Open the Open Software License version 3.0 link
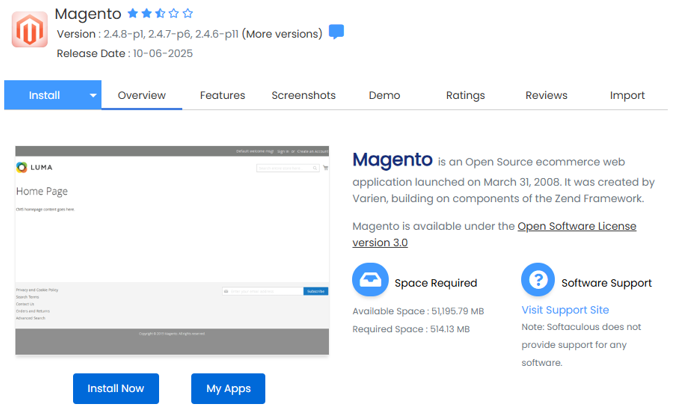The width and height of the screenshot is (680, 414). (494, 234)
